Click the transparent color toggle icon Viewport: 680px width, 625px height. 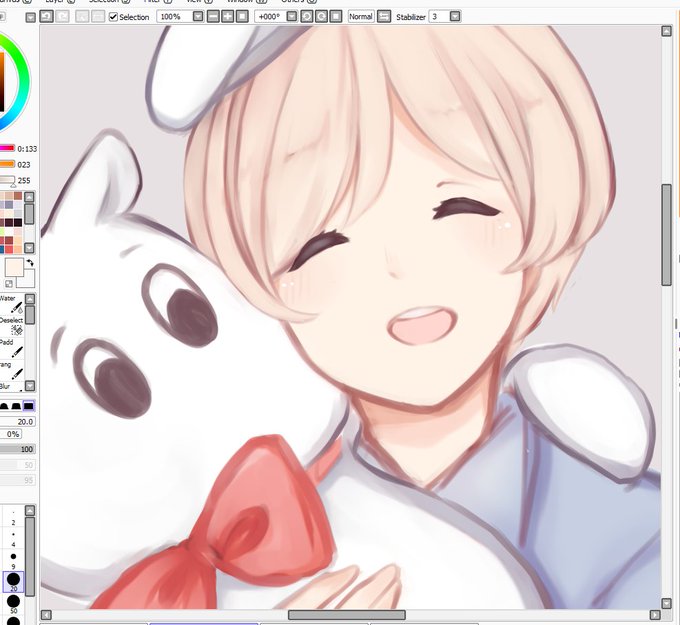pos(9,284)
